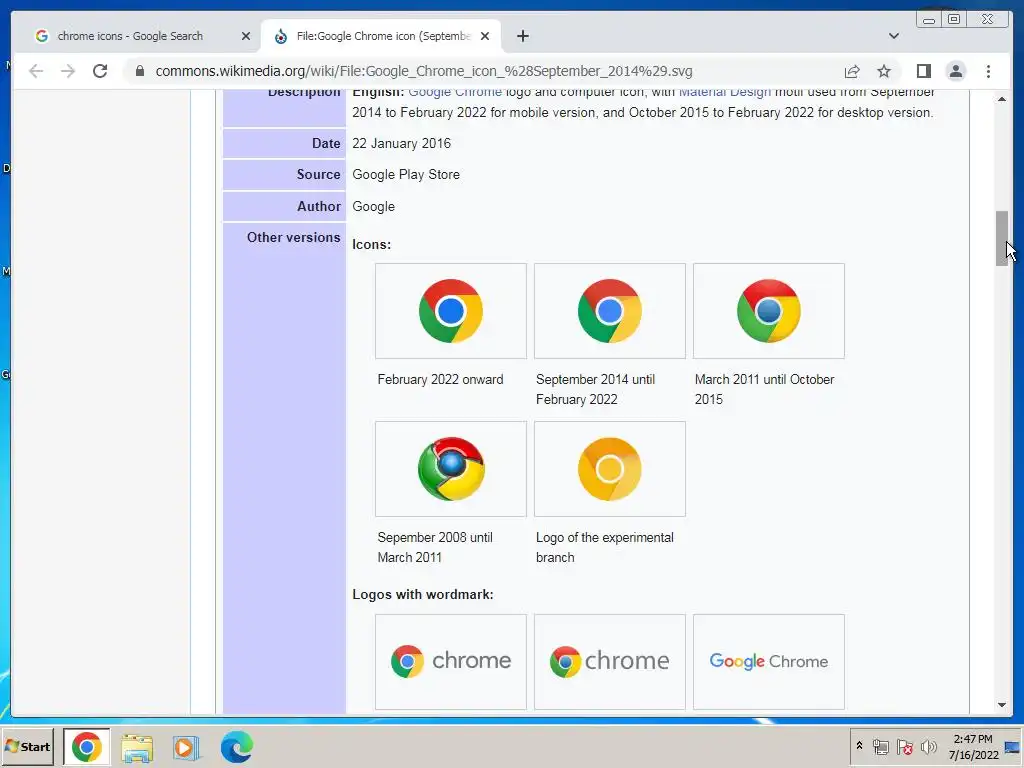Open a new tab with plus button
This screenshot has width=1024, height=768.
(x=522, y=36)
